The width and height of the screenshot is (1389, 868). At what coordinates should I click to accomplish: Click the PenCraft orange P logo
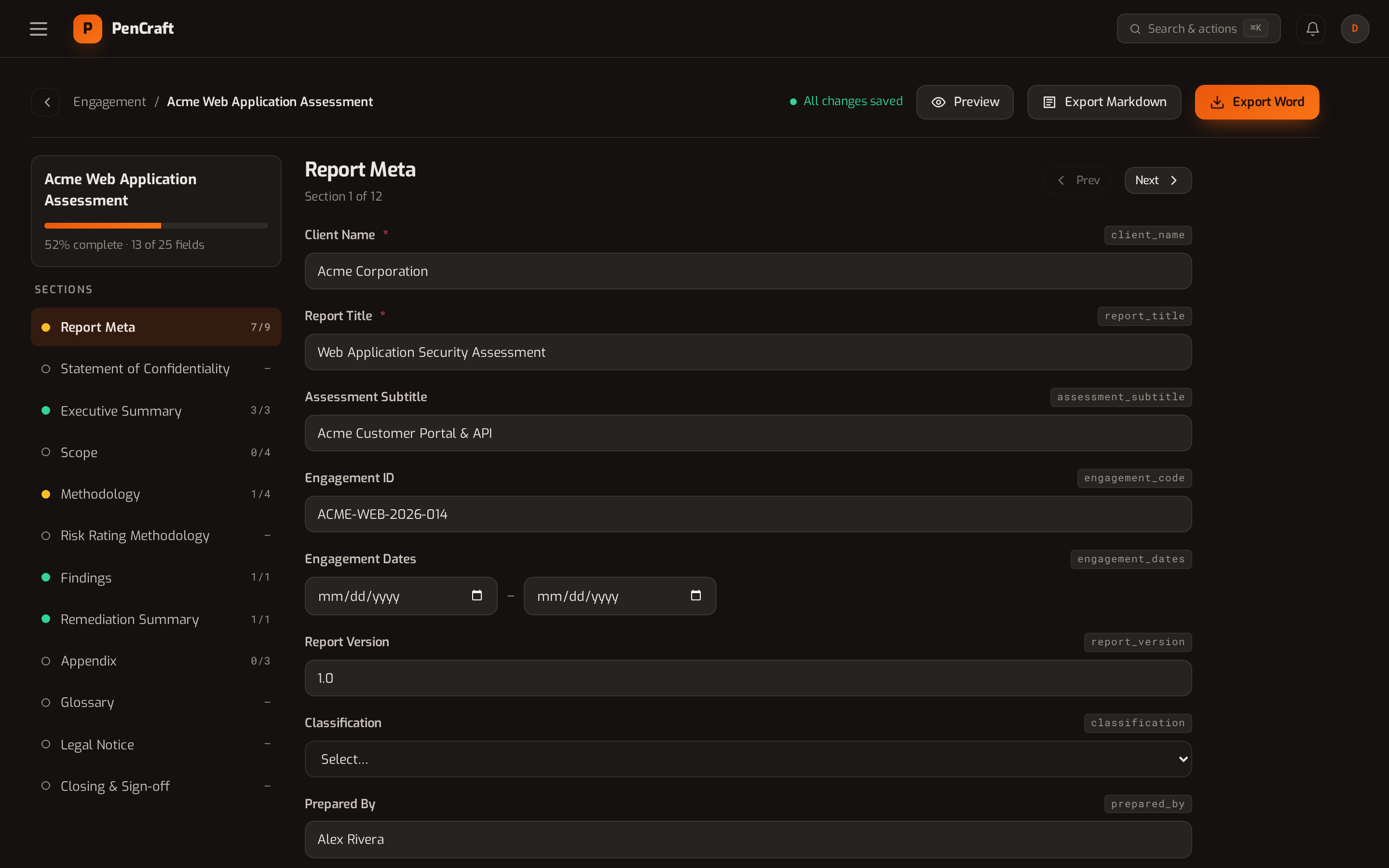click(87, 29)
